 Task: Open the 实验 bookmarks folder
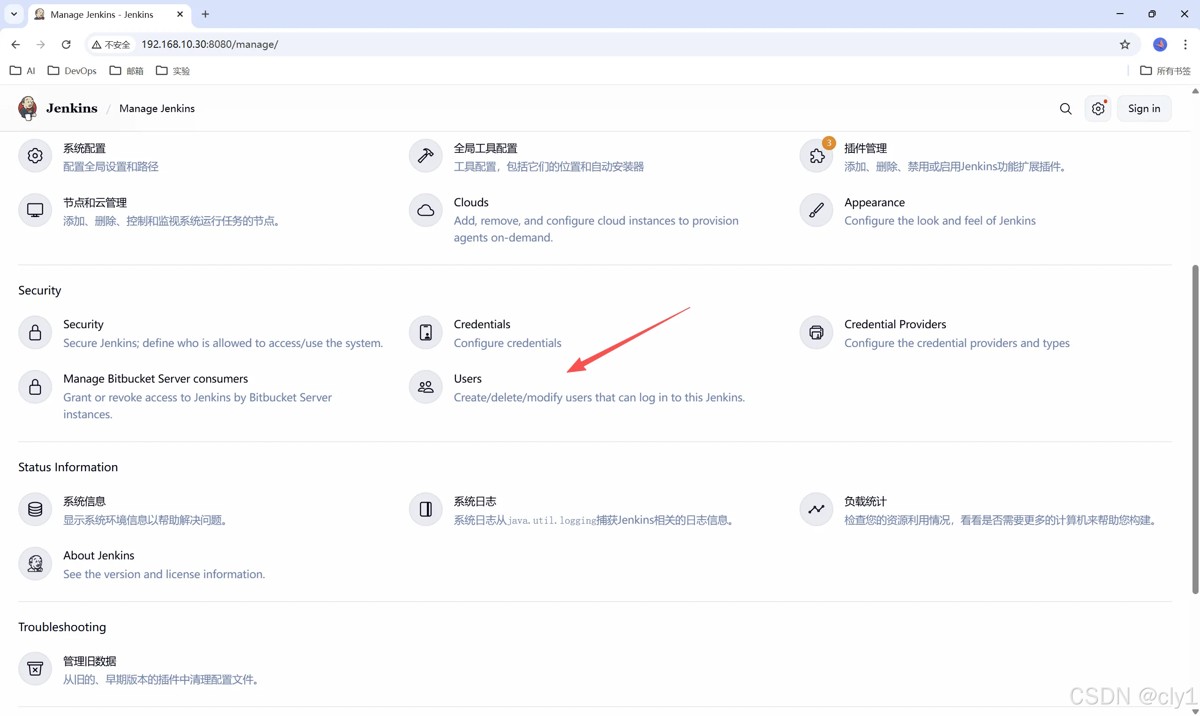[x=173, y=71]
